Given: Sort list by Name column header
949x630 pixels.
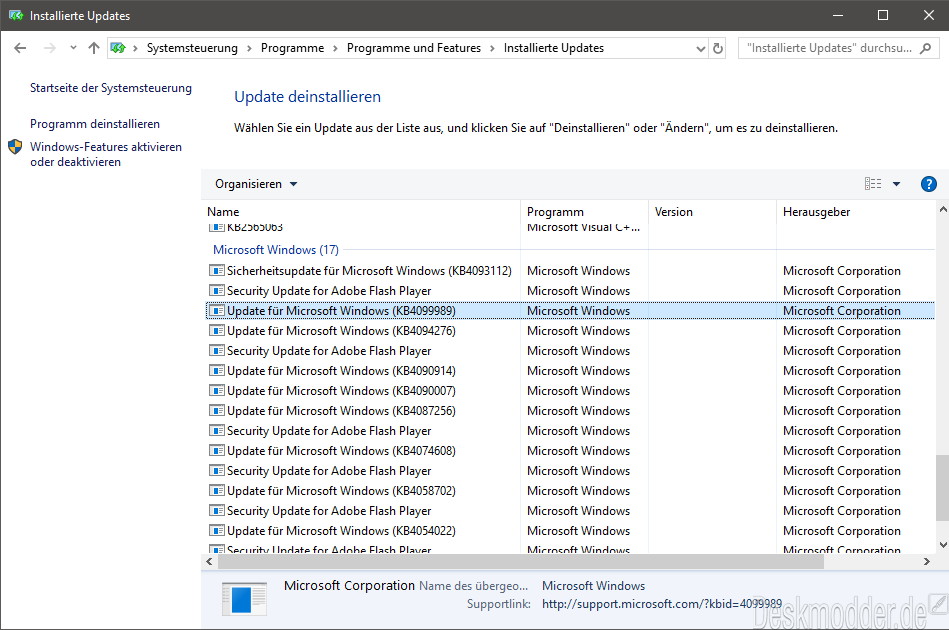Looking at the screenshot, I should pyautogui.click(x=223, y=212).
